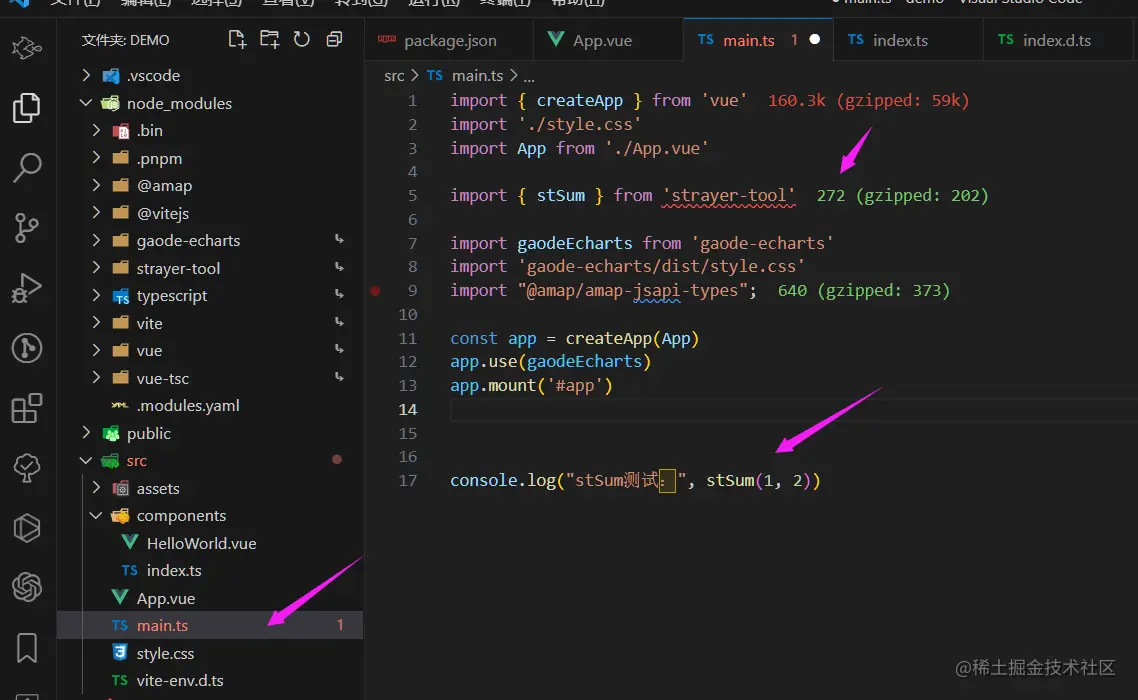Click the 'strayer-tool' import string on line 5
Viewport: 1138px width, 700px height.
(x=729, y=195)
